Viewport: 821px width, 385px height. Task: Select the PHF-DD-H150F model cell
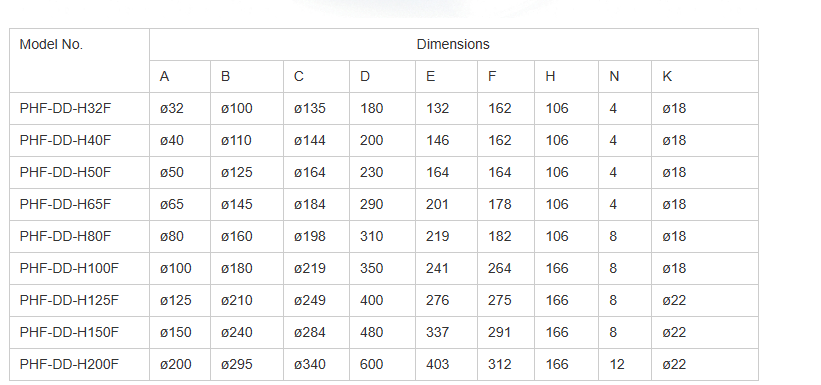80,332
